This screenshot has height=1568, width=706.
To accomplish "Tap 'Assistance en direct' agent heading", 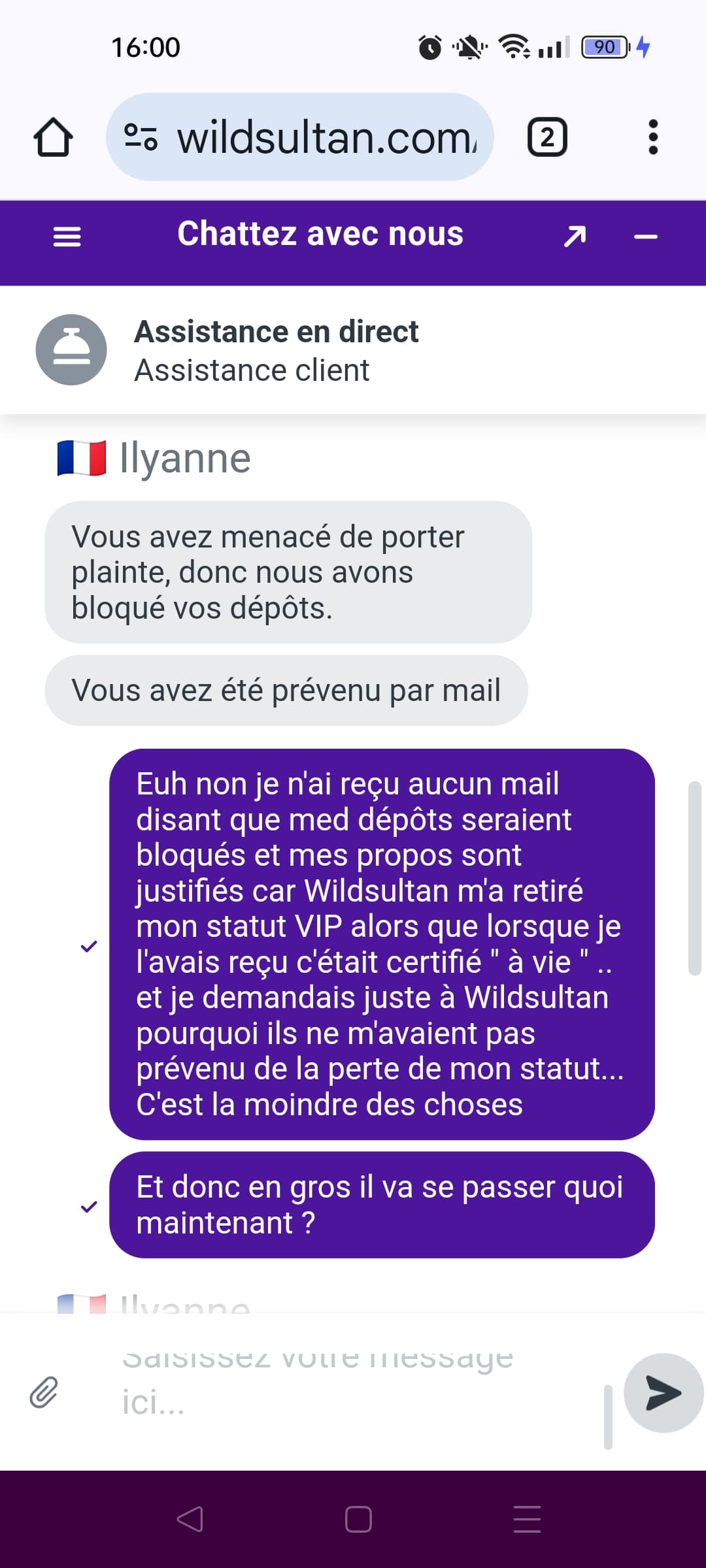I will point(276,331).
